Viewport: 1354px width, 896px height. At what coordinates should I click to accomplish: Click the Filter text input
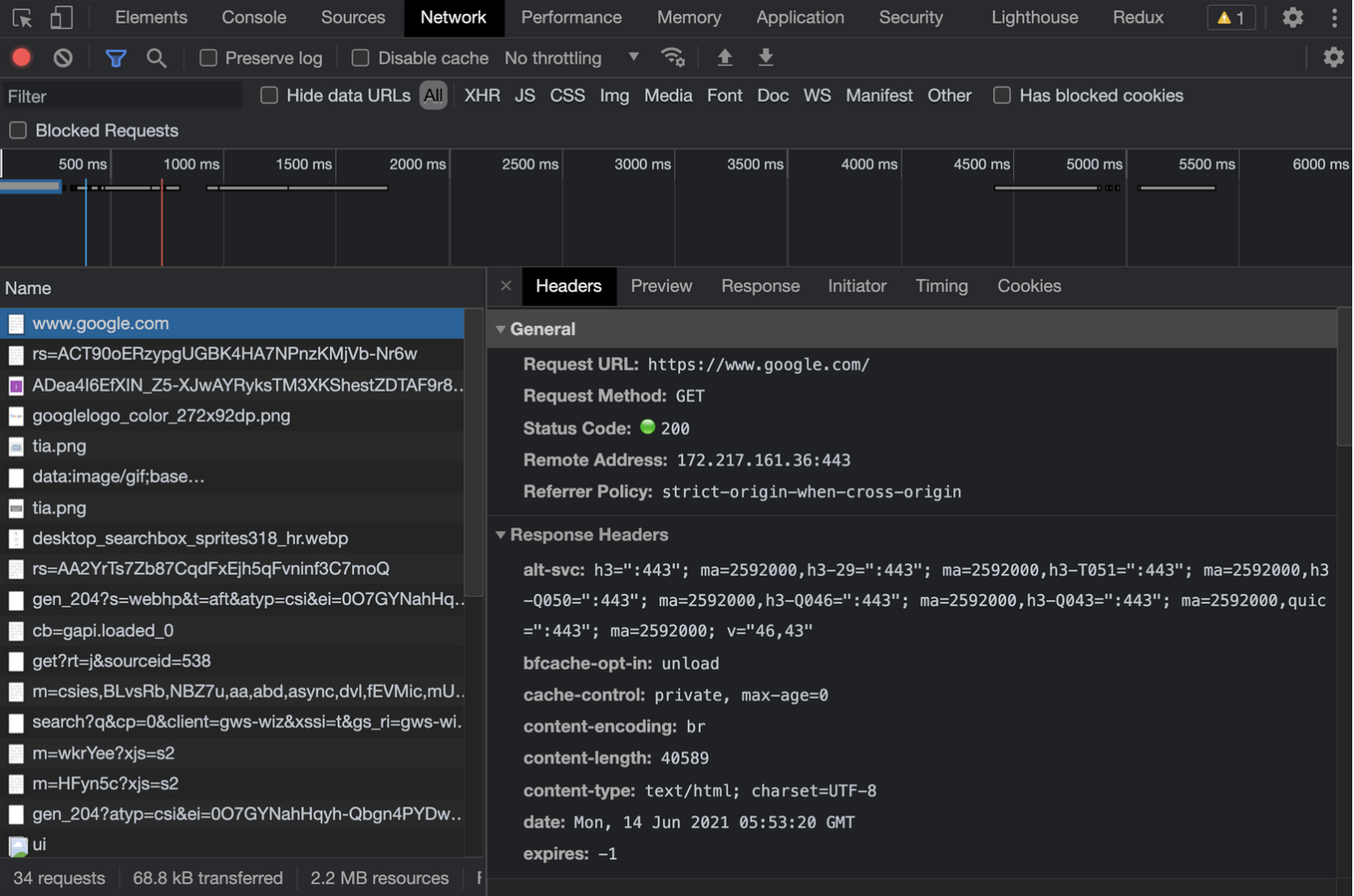point(121,96)
